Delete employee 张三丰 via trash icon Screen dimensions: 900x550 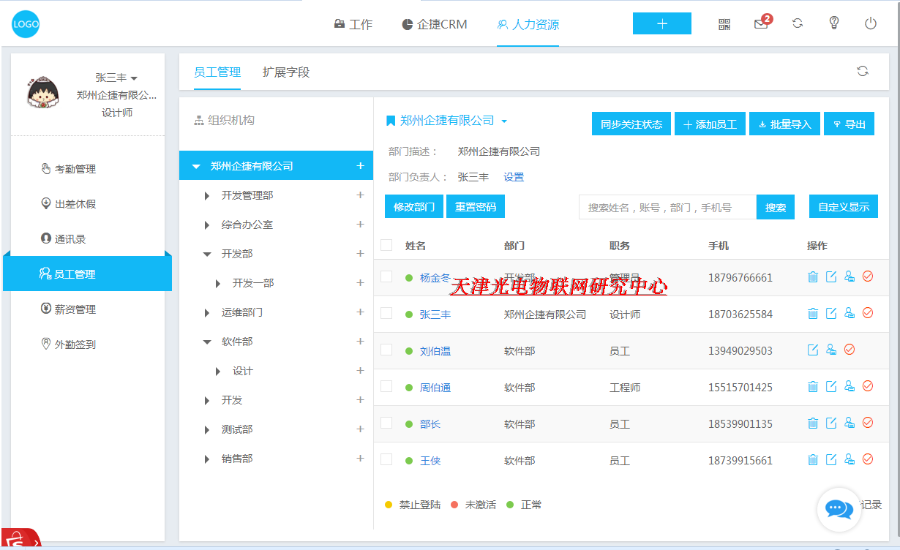[813, 313]
